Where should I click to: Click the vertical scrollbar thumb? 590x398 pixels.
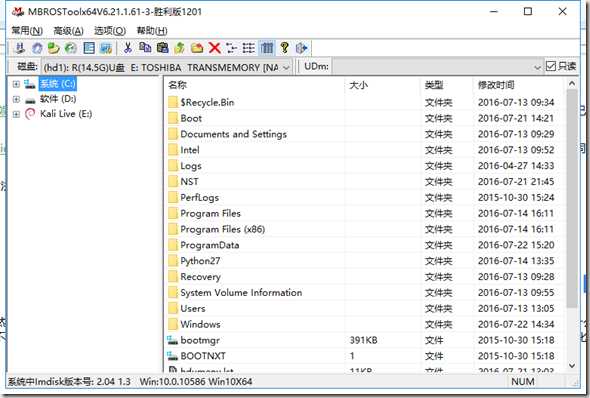tap(572, 199)
